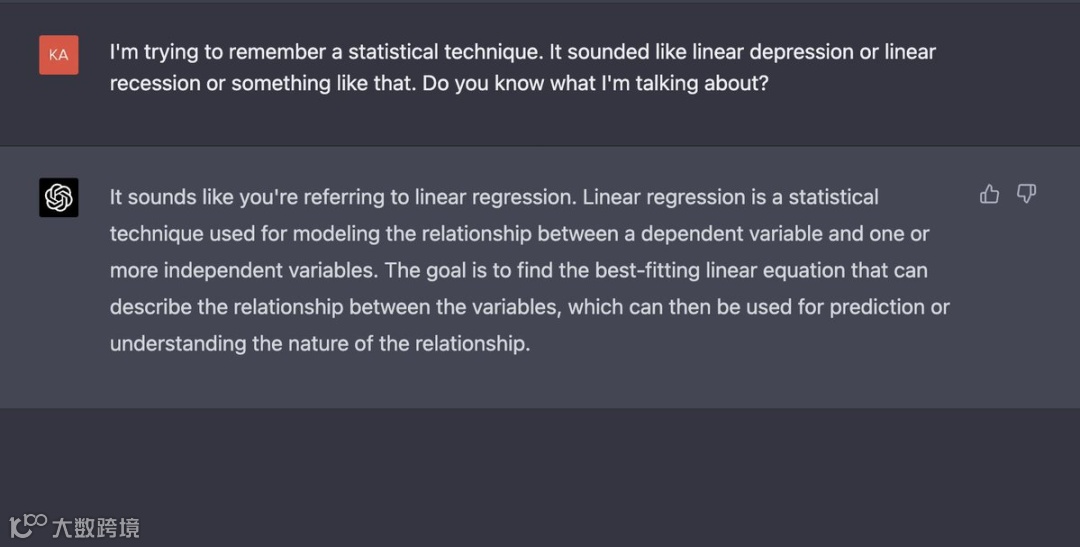Click the phrase "linear depression" in user message
This screenshot has height=547, width=1080.
(x=773, y=51)
